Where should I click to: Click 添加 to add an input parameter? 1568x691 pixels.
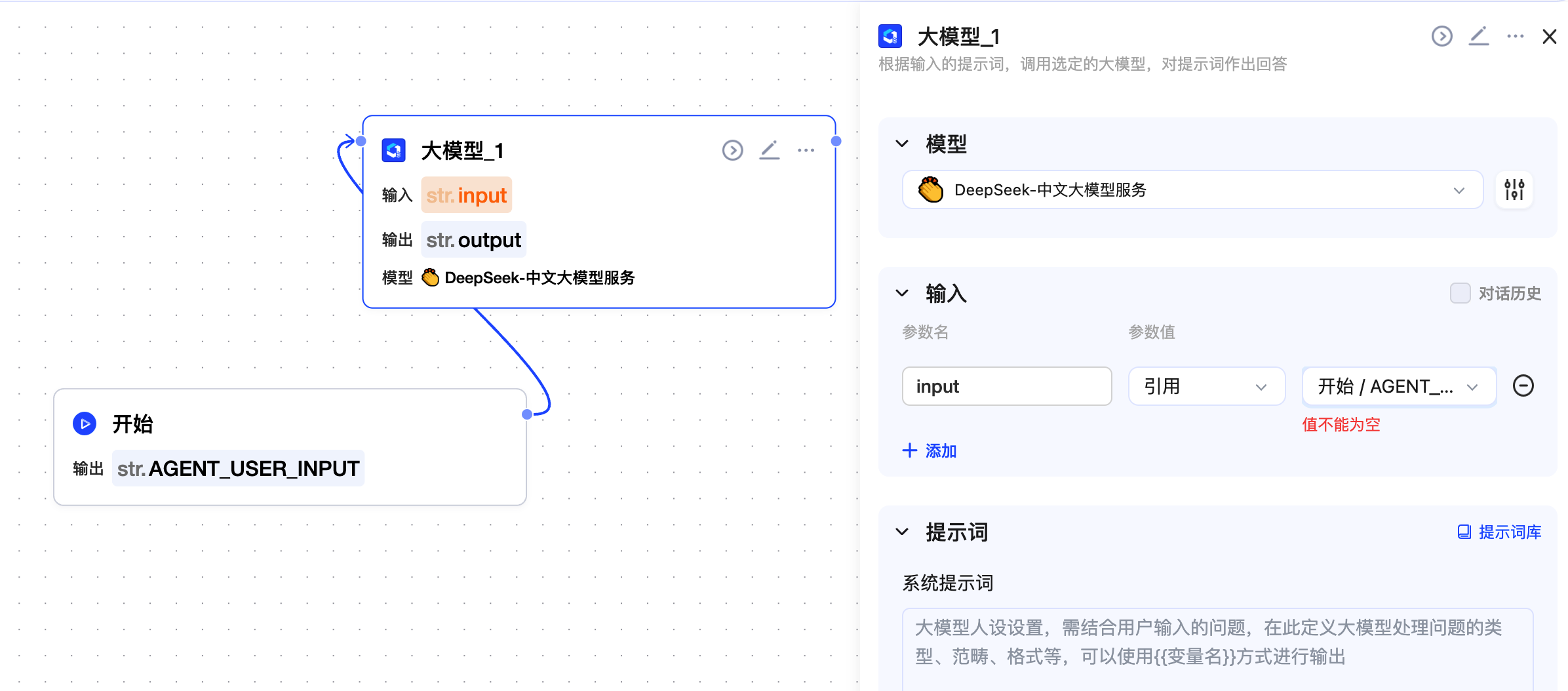[x=930, y=451]
